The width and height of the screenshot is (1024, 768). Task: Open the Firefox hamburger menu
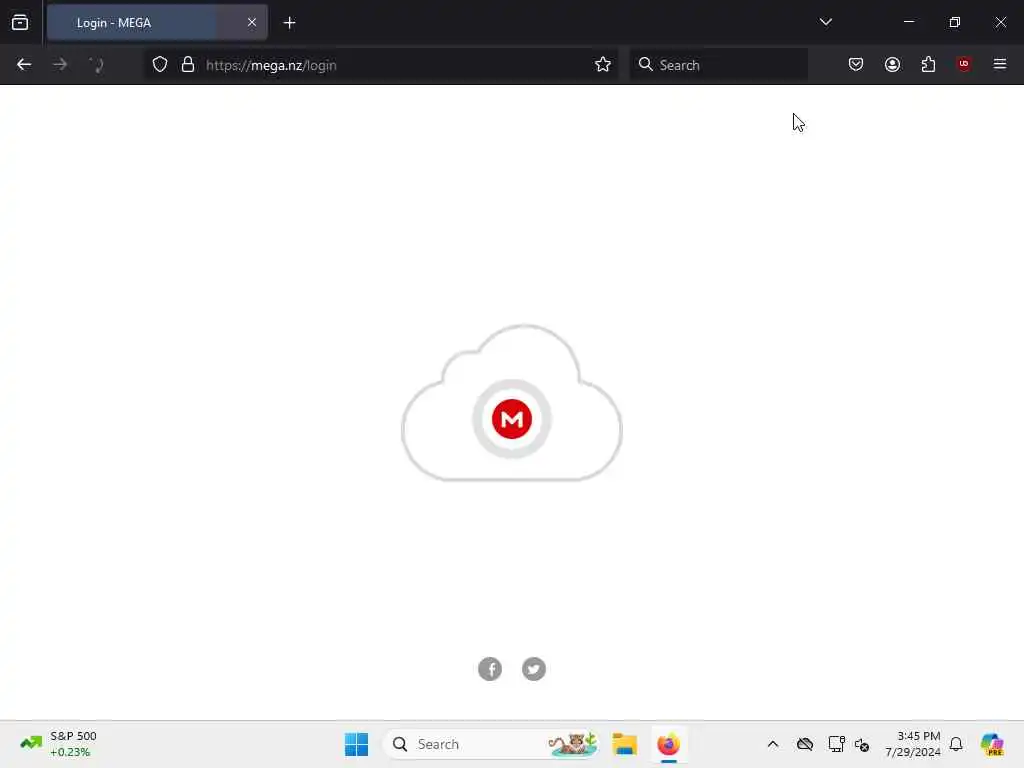pos(999,64)
